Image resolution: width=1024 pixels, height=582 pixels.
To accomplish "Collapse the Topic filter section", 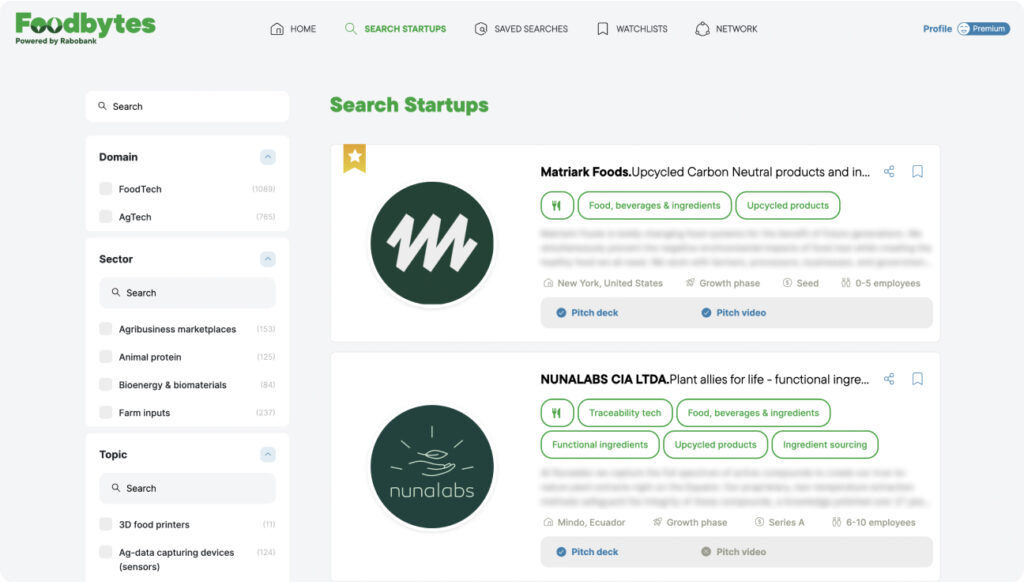I will (x=268, y=454).
